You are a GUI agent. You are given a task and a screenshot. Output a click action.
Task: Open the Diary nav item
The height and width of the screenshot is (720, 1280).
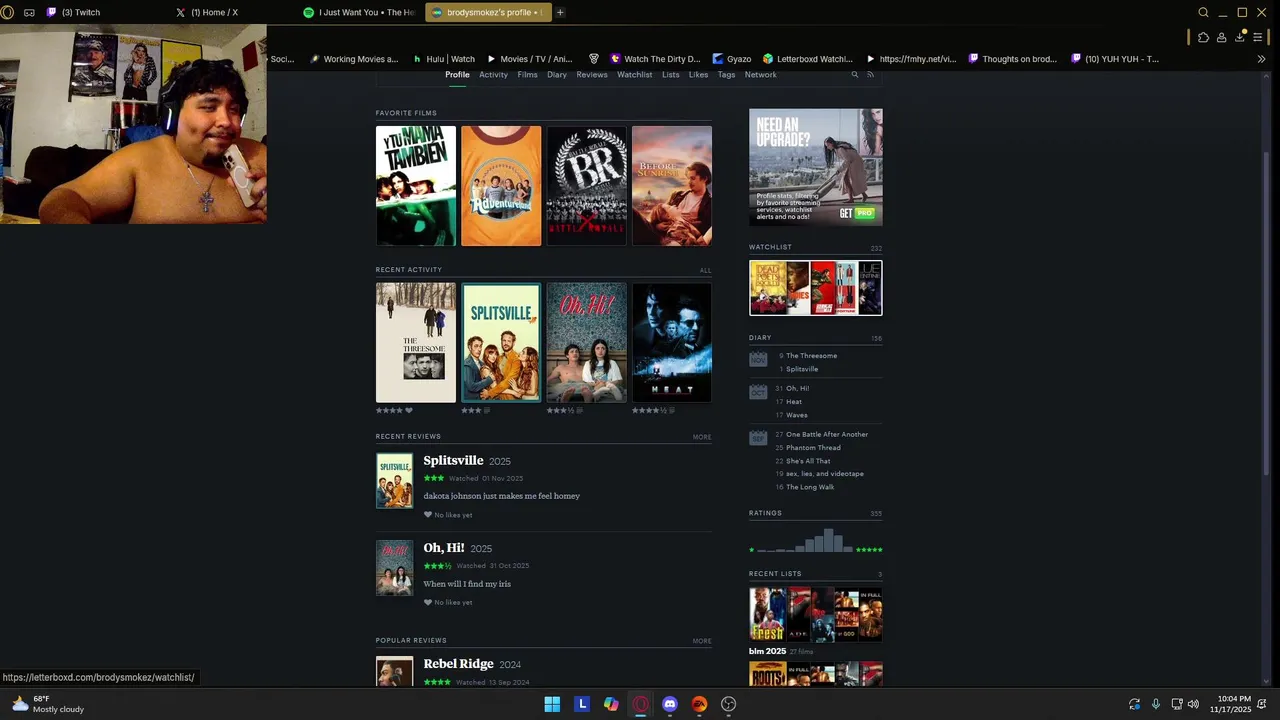click(557, 75)
